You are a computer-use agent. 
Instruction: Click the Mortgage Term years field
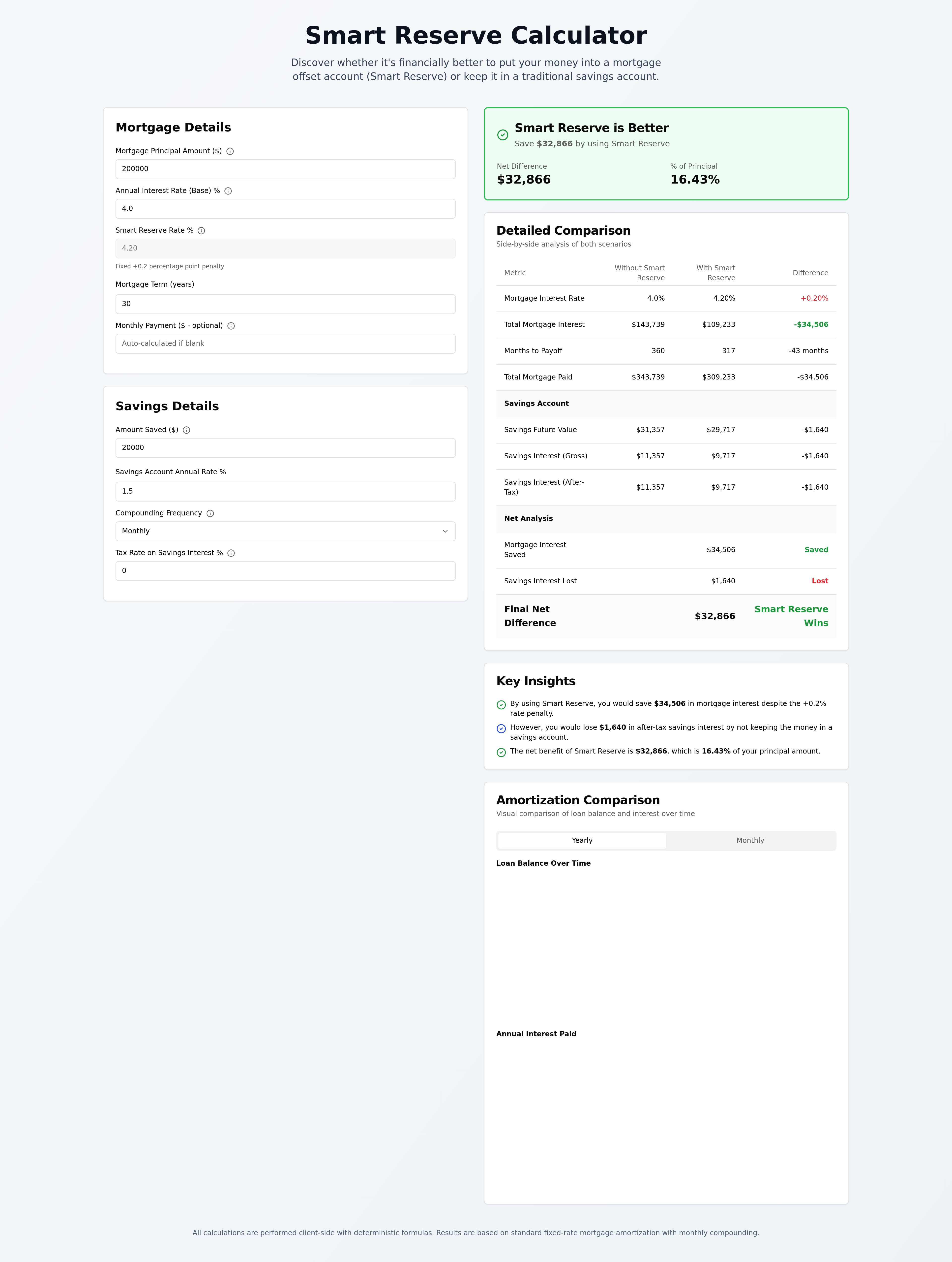pyautogui.click(x=285, y=304)
